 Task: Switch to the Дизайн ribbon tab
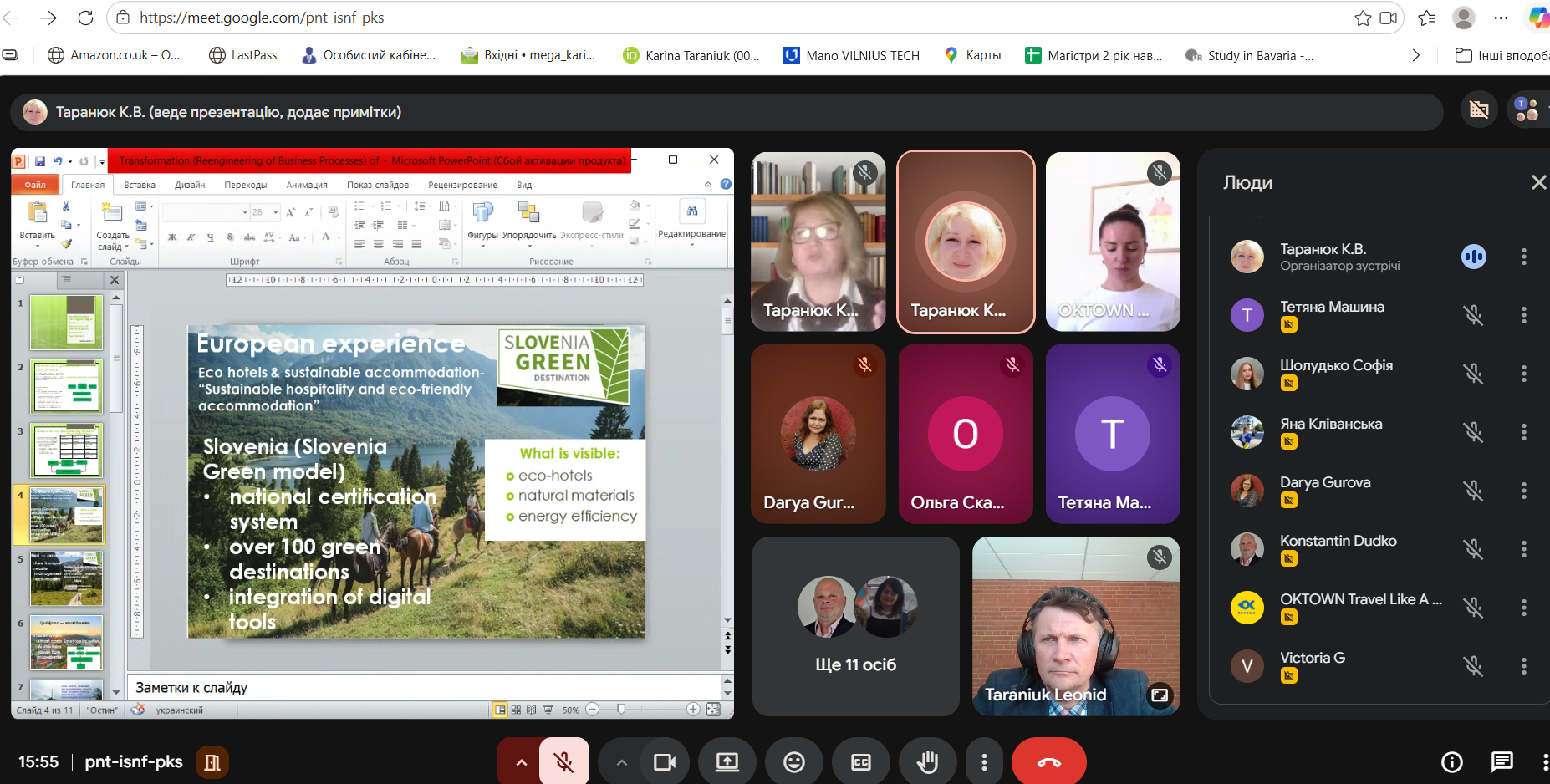190,185
